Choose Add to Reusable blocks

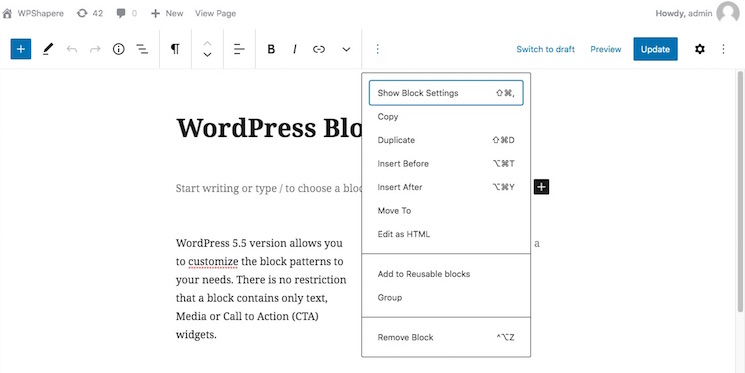coord(446,274)
